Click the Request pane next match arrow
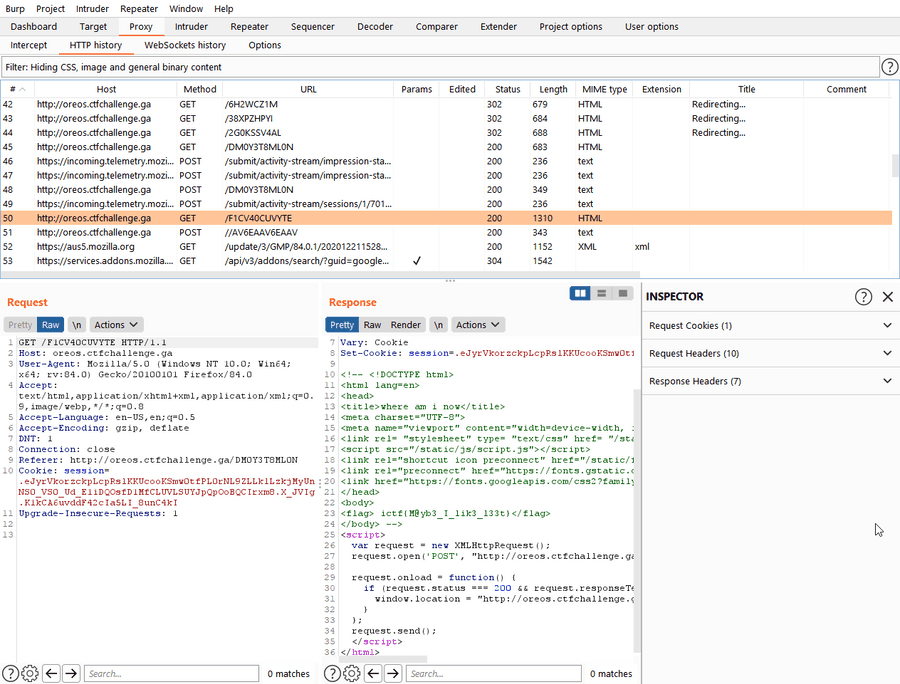The width and height of the screenshot is (900, 684). pos(71,673)
